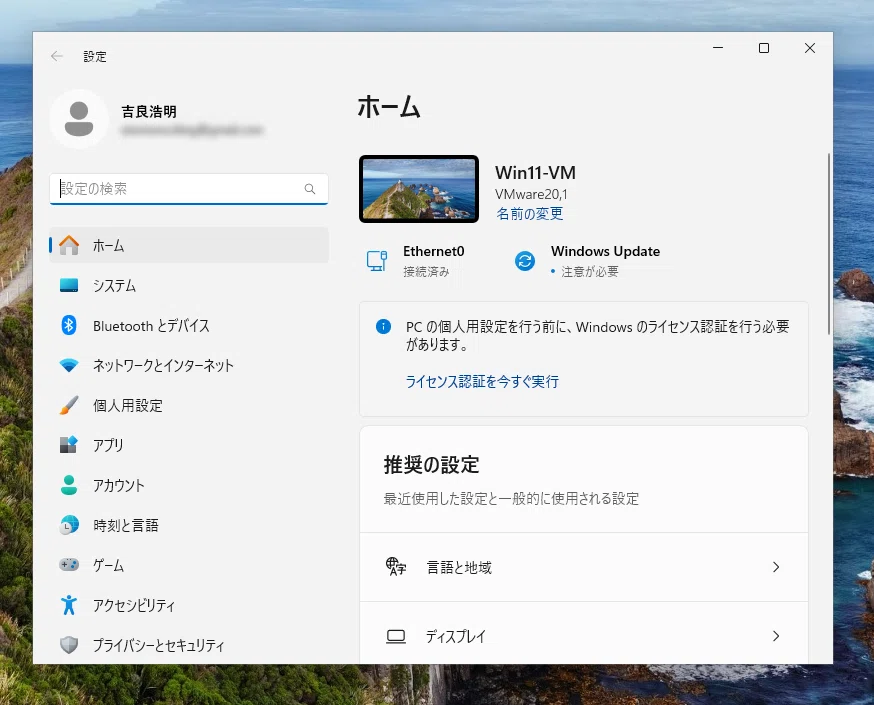Click the desktop wallpaper thumbnail
Image resolution: width=874 pixels, height=705 pixels.
tap(419, 189)
